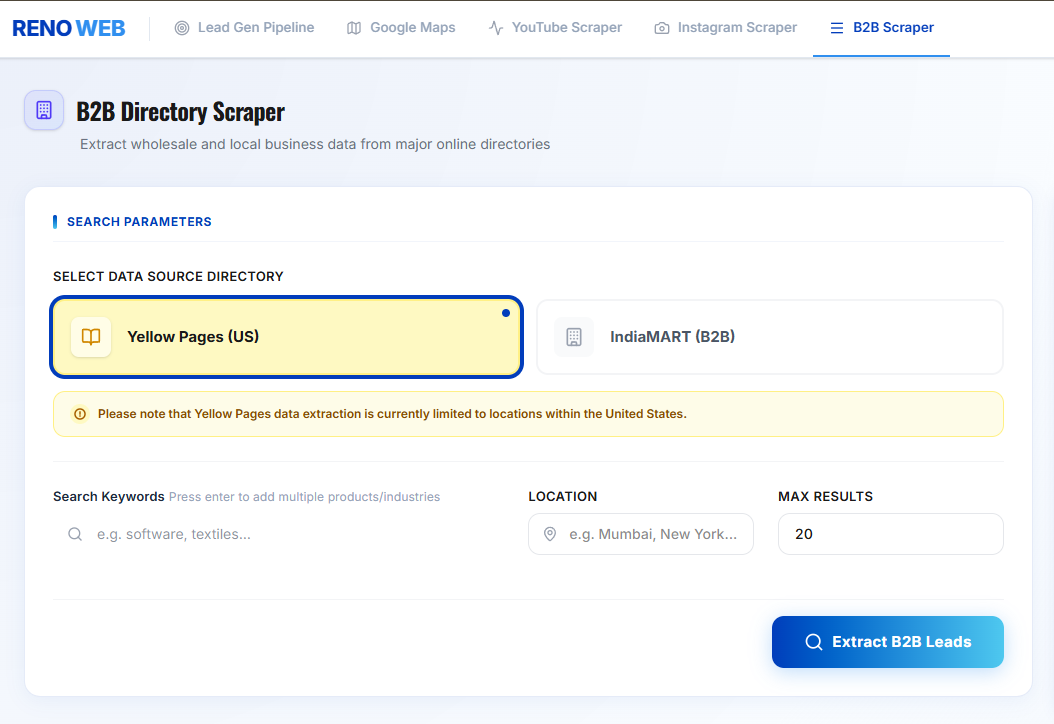The image size is (1054, 724).
Task: Choose IndiaMART (B2B) as data source
Action: (770, 337)
